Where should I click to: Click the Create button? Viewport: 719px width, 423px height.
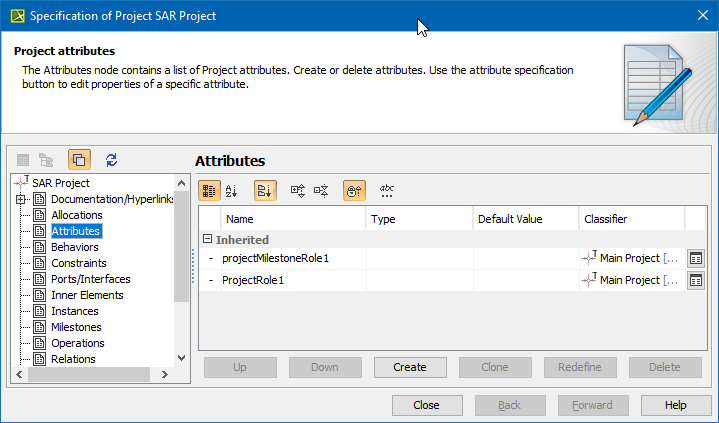pyautogui.click(x=410, y=367)
